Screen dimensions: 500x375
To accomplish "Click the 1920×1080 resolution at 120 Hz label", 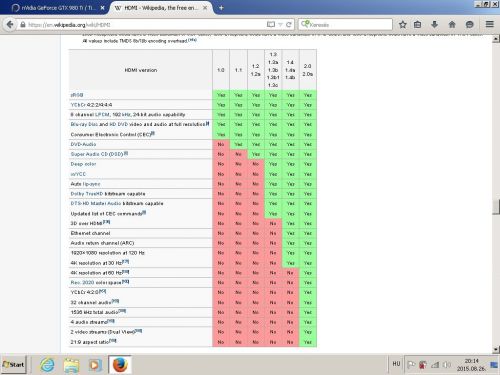I will tap(108, 253).
